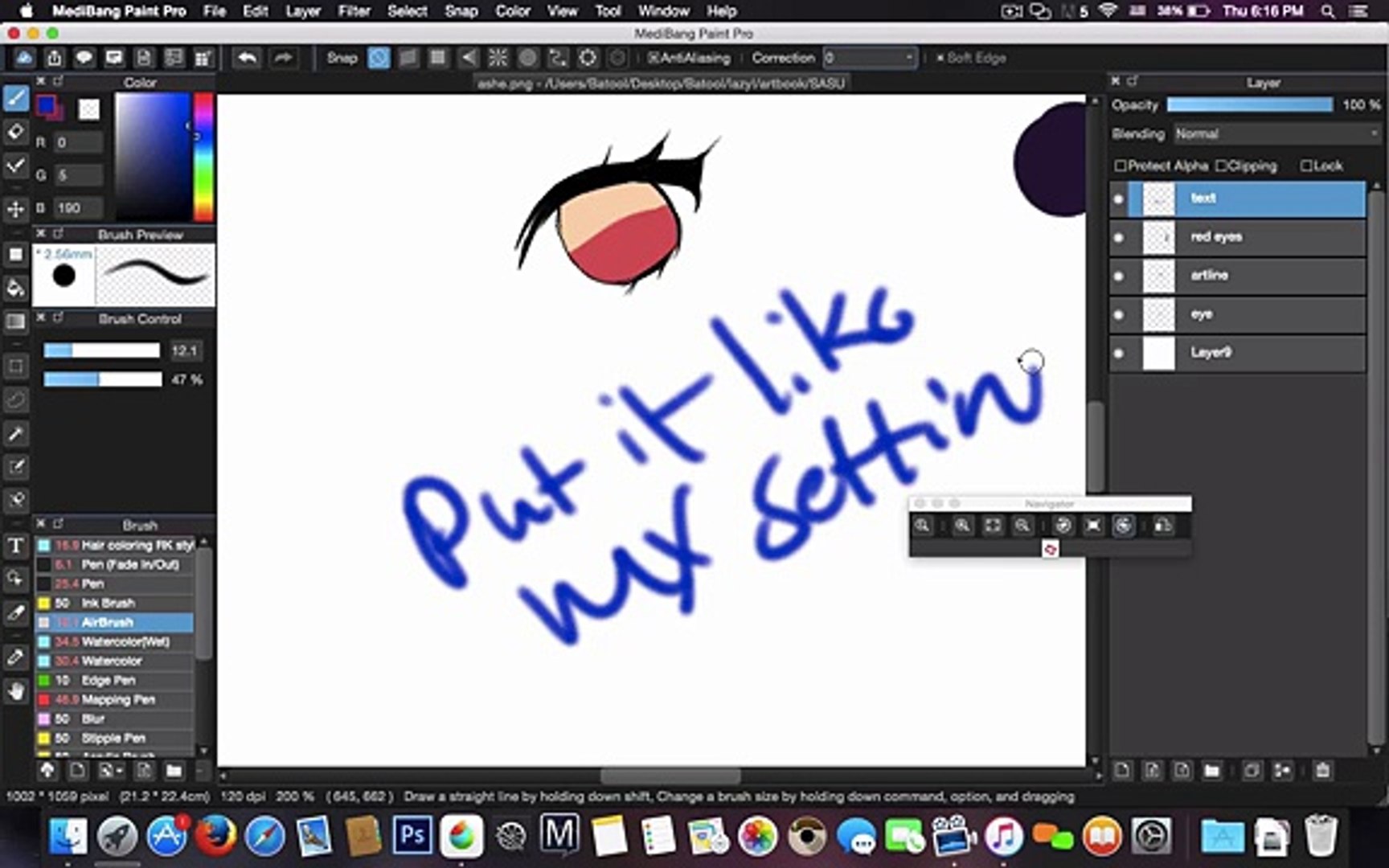Open the Layer menu in menu bar
This screenshot has width=1389, height=868.
[303, 11]
